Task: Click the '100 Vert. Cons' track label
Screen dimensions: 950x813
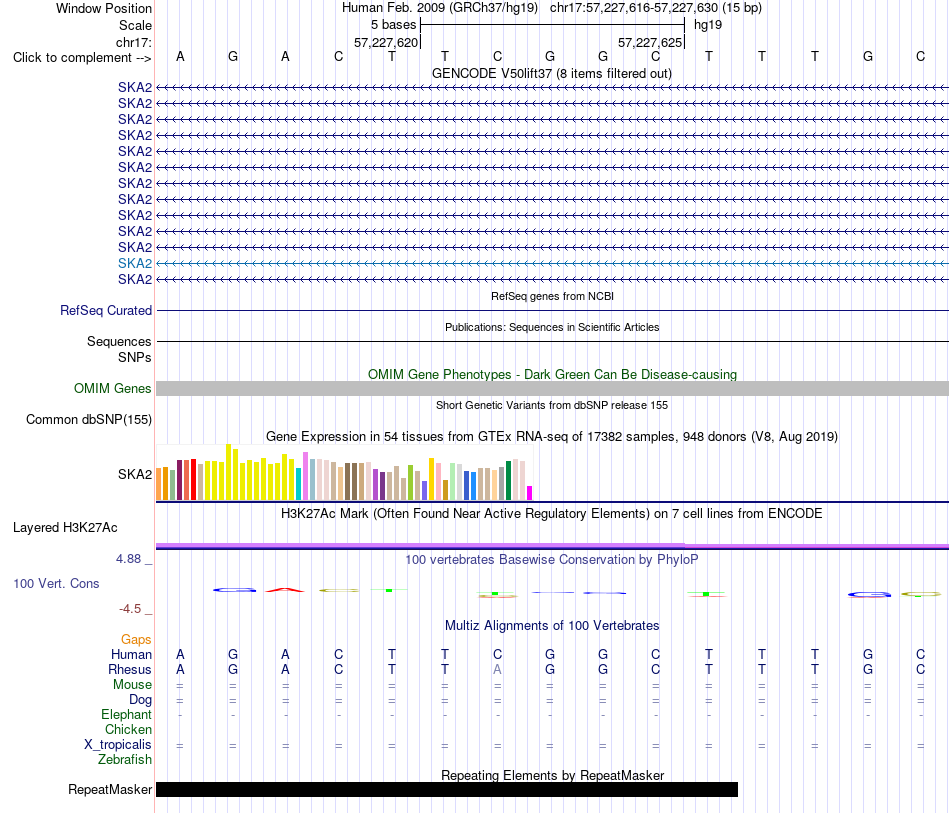Action: tap(56, 583)
